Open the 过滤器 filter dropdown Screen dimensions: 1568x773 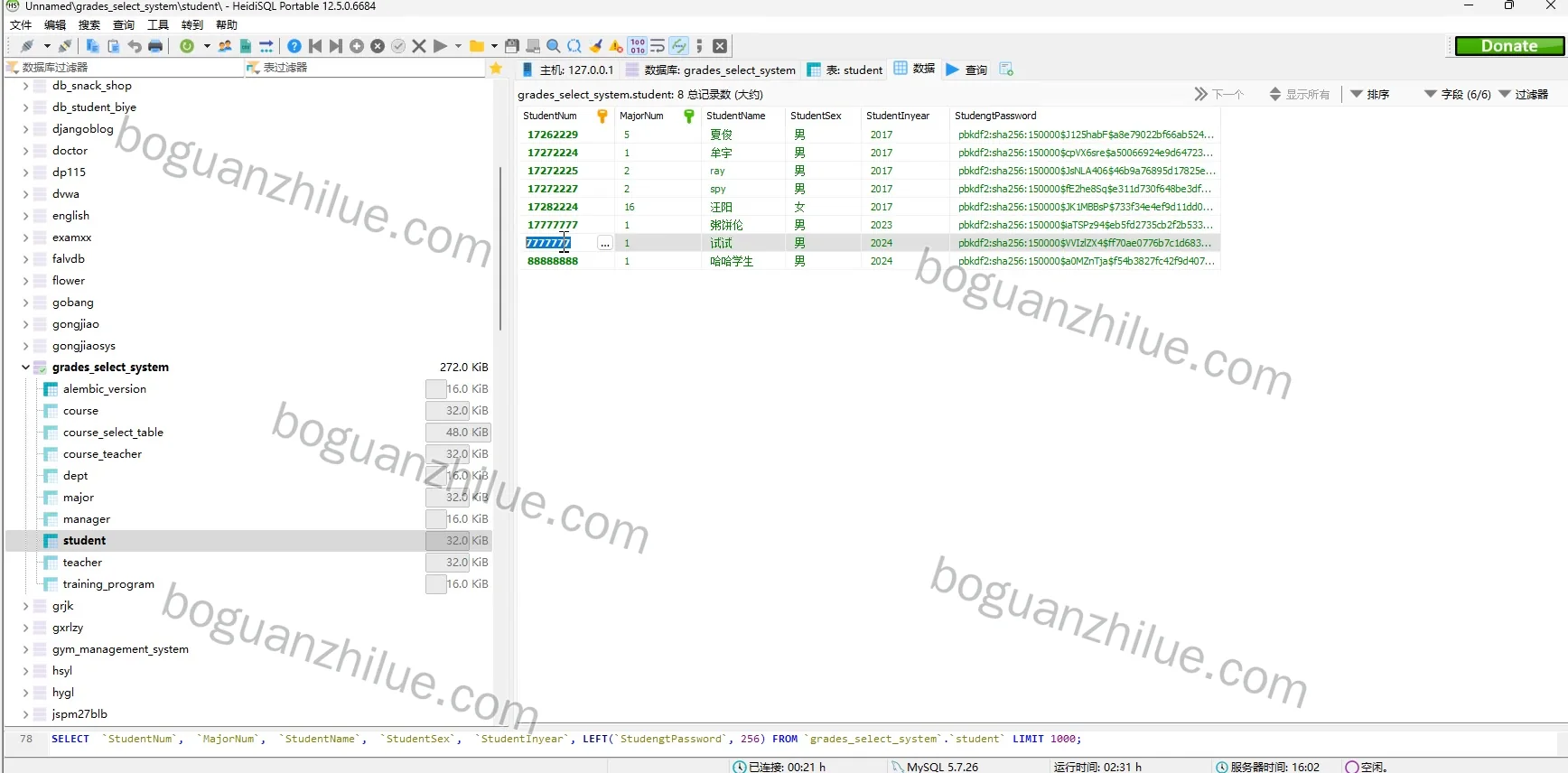(1524, 94)
